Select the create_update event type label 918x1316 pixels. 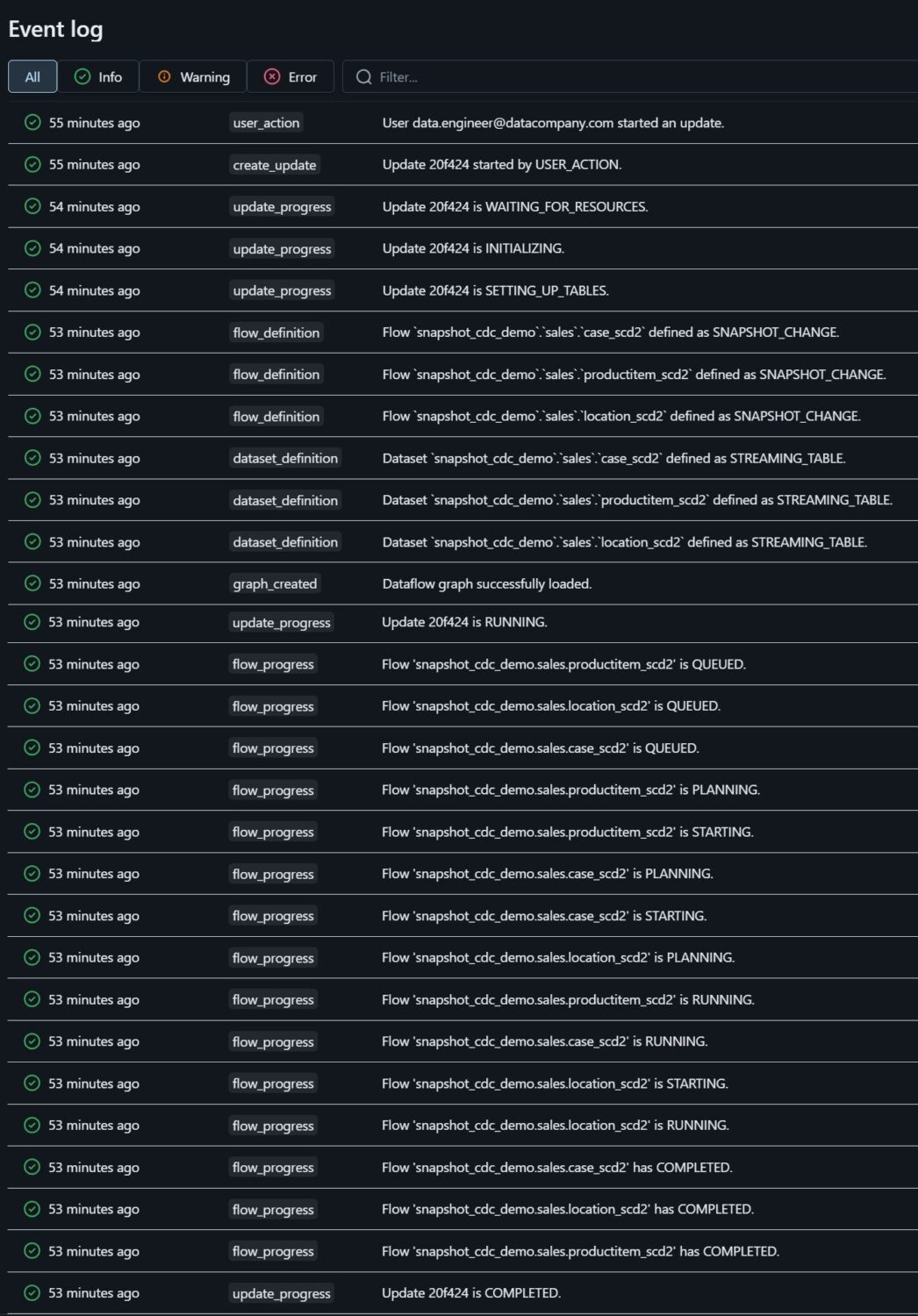click(274, 165)
